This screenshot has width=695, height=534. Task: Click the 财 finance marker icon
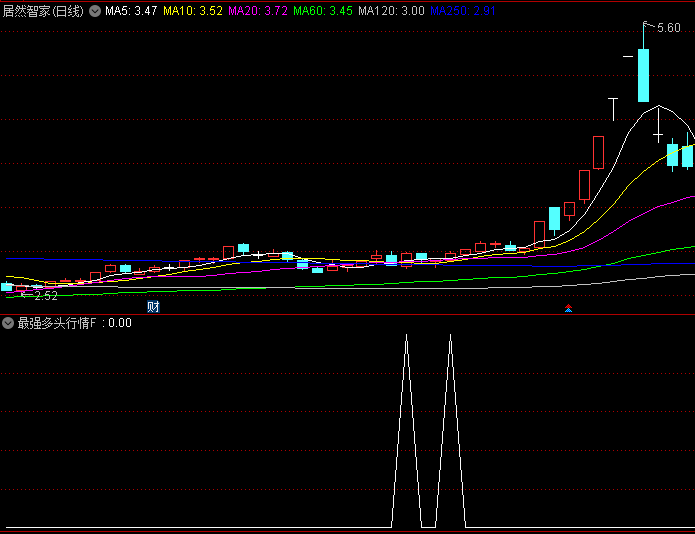coord(153,307)
